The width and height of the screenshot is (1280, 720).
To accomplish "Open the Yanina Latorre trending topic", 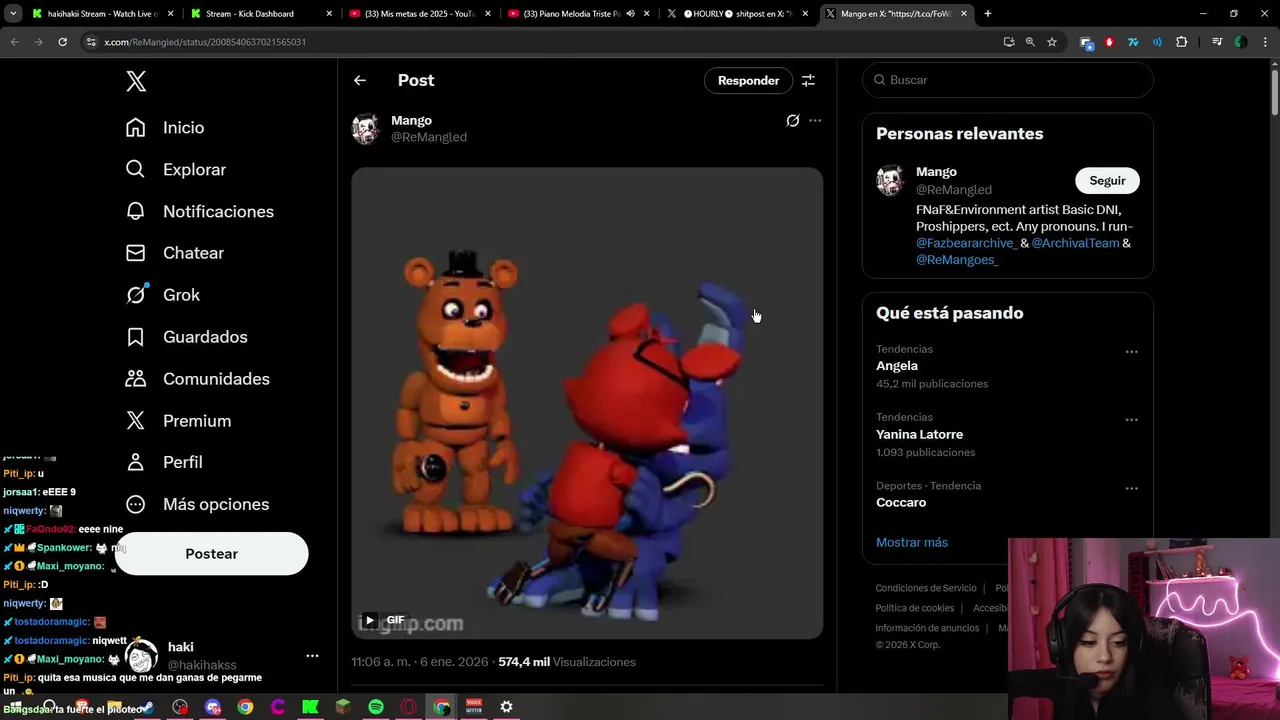I will [x=919, y=435].
